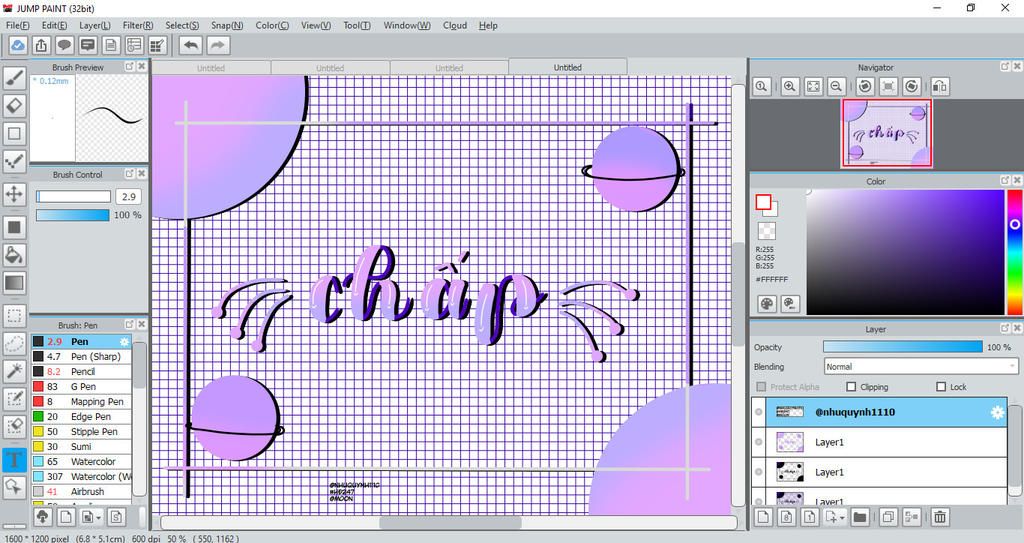
Task: Select the G Pen brush
Action: 82,387
